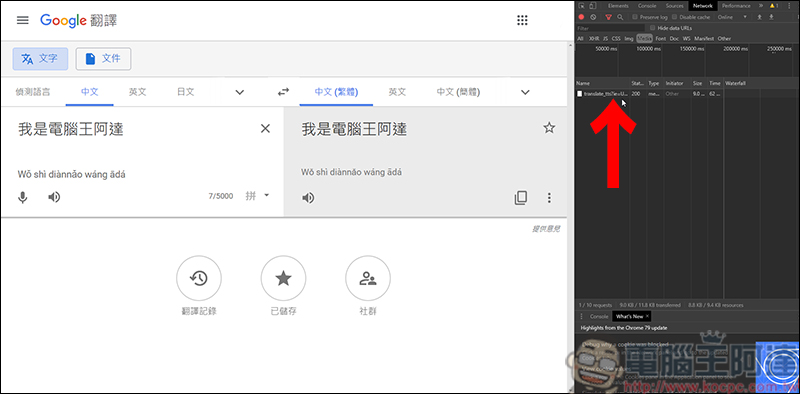Toggle the Media resource filter
The height and width of the screenshot is (394, 800).
[x=644, y=38]
